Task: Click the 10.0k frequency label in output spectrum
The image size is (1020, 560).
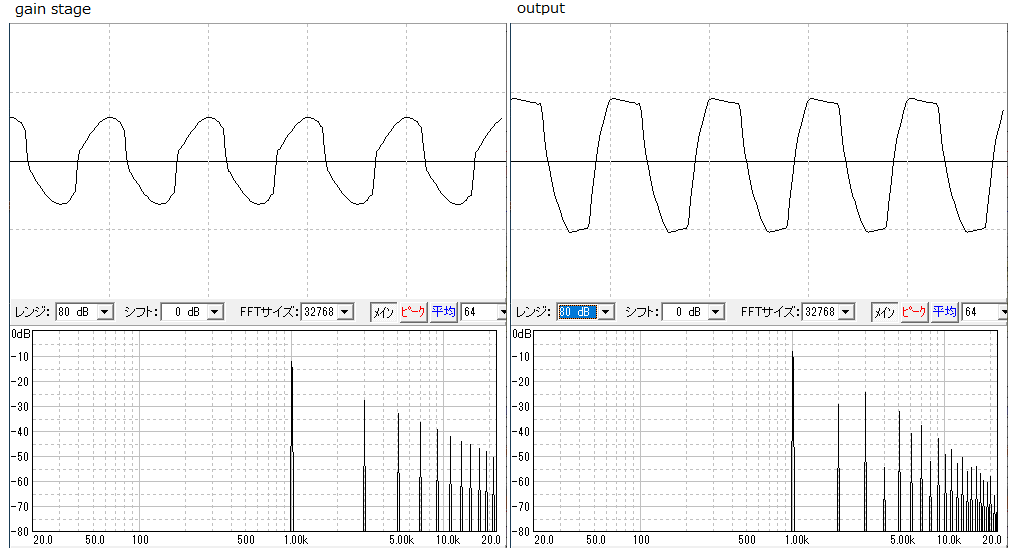Action: pos(948,540)
